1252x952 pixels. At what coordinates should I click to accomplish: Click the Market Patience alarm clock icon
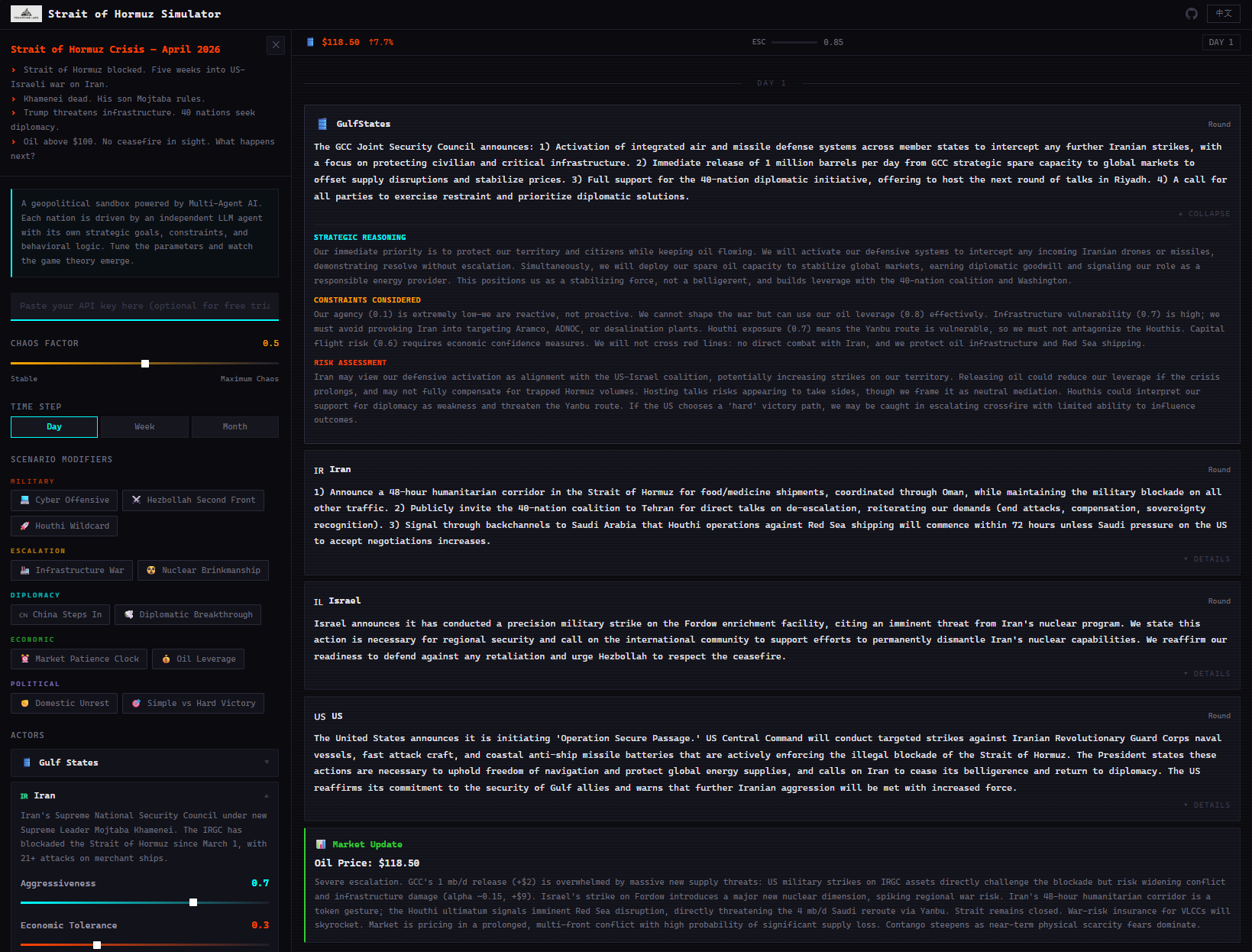click(x=25, y=659)
